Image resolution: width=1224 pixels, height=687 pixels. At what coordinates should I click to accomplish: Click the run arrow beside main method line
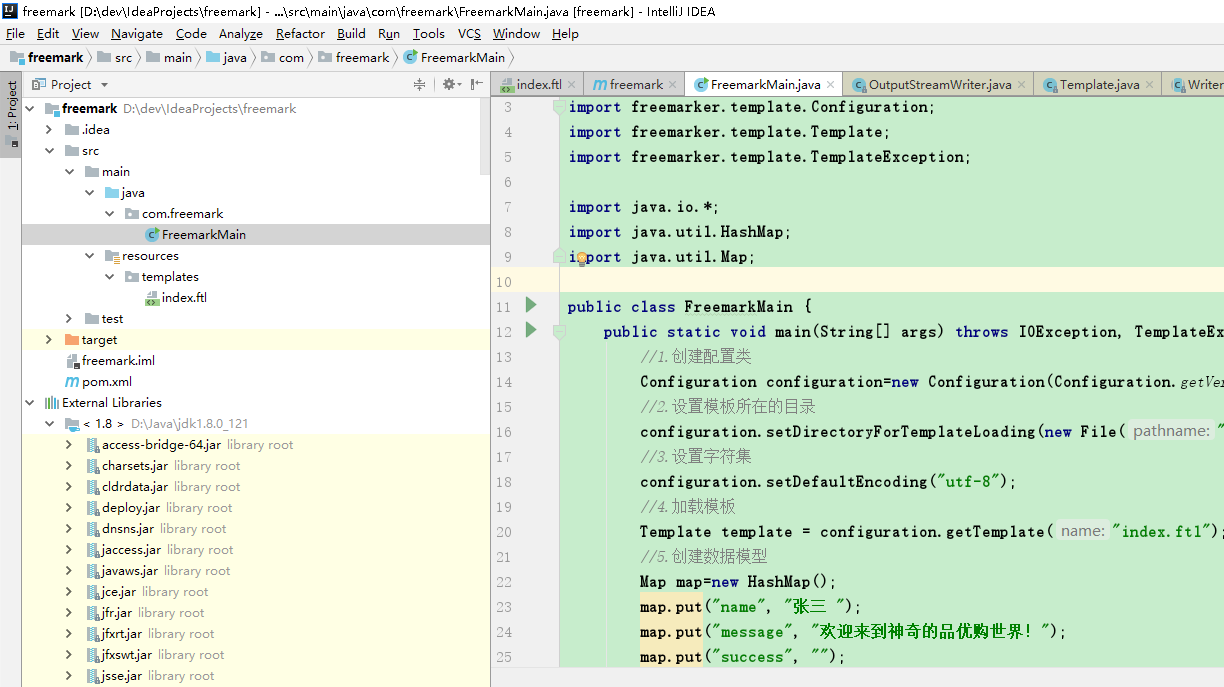pyautogui.click(x=531, y=330)
